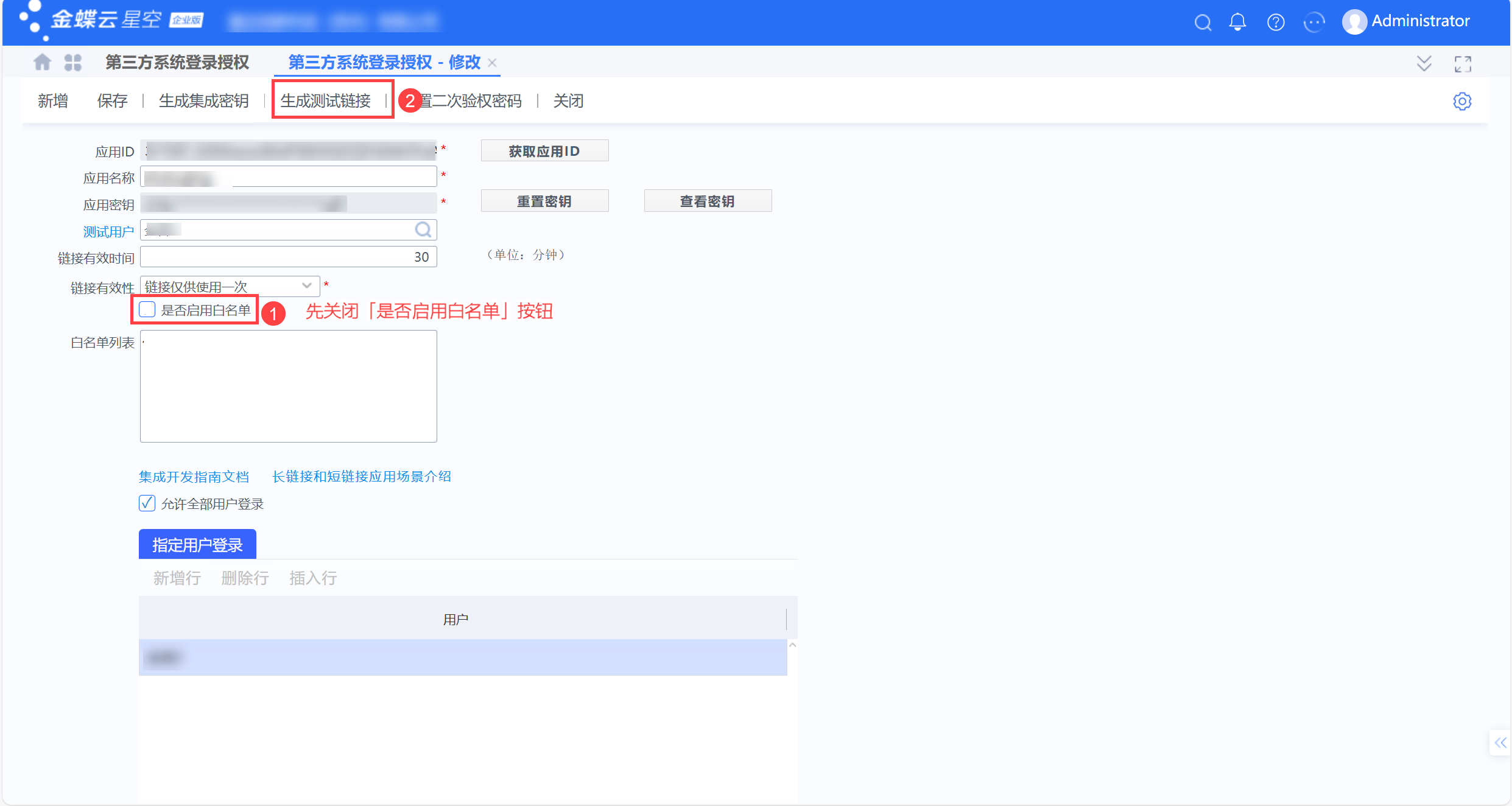1512x806 pixels.
Task: Click the home icon
Action: tap(42, 62)
